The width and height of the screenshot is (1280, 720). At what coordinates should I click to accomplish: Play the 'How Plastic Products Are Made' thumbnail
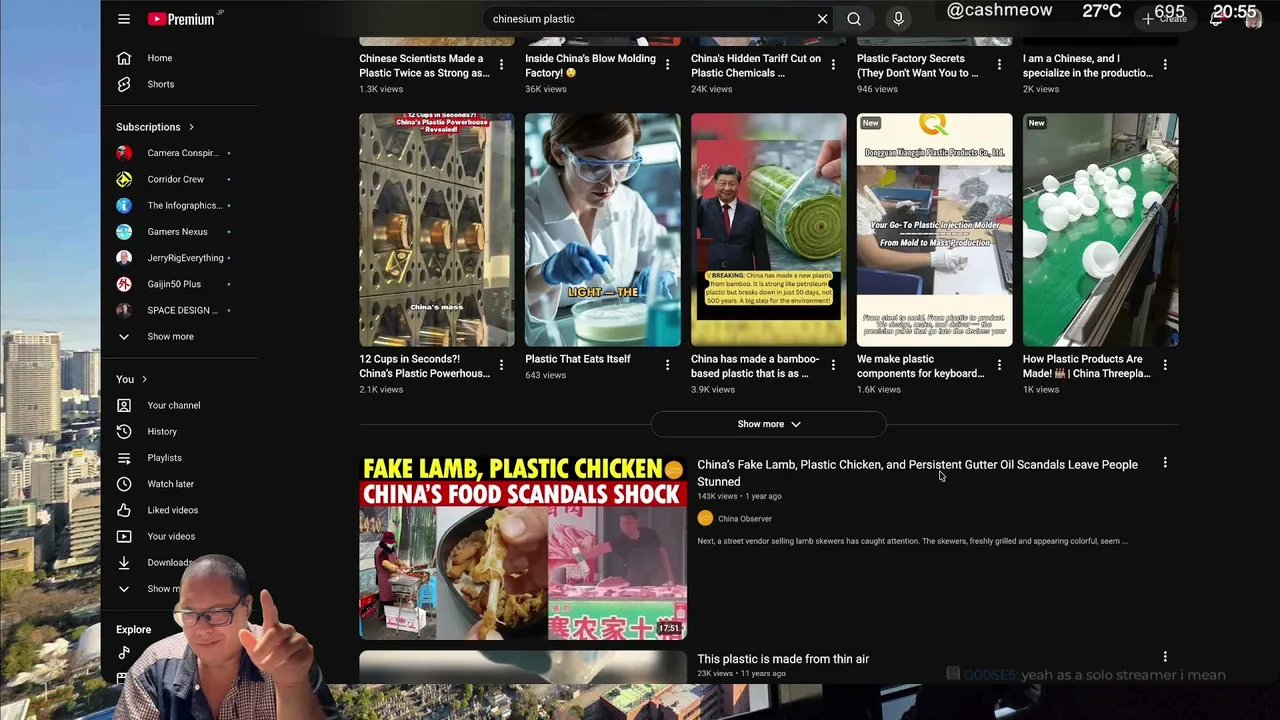[x=1101, y=230]
